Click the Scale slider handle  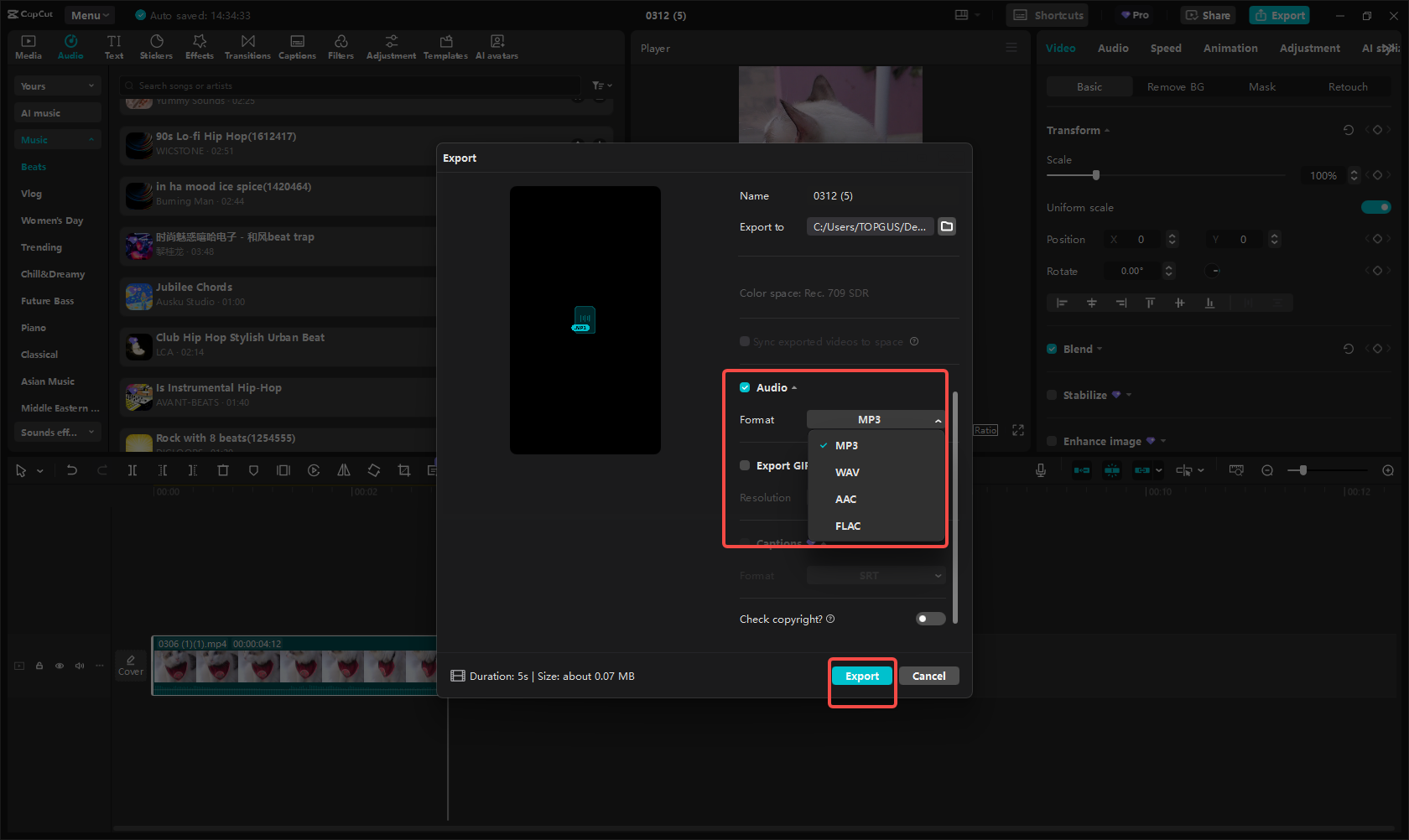point(1095,175)
